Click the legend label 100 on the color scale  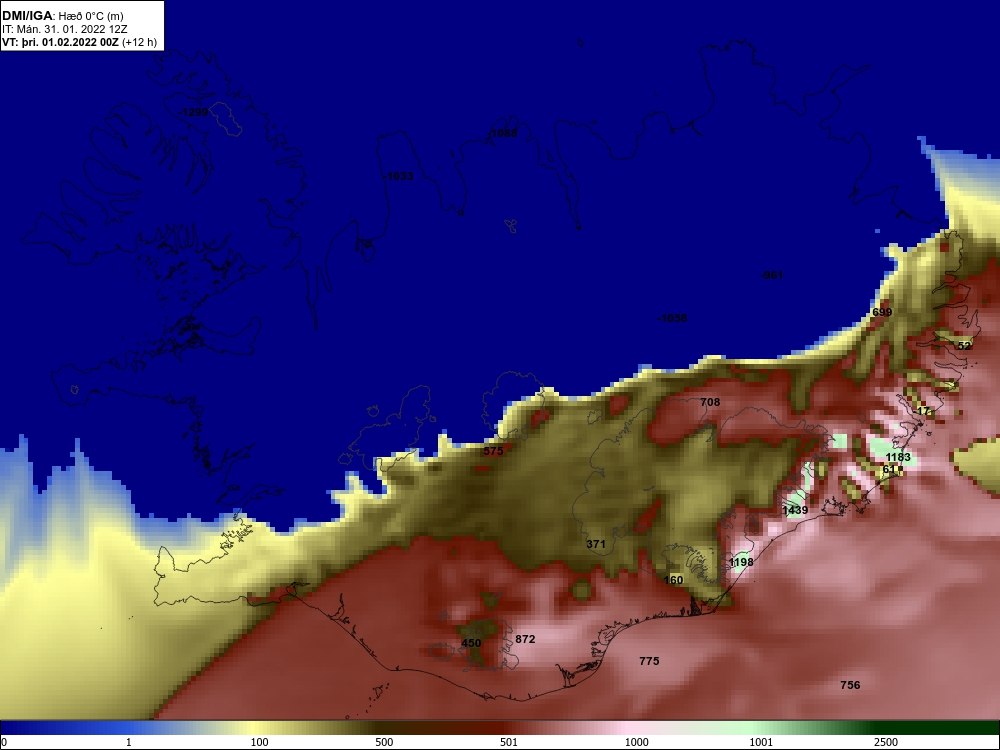[260, 742]
